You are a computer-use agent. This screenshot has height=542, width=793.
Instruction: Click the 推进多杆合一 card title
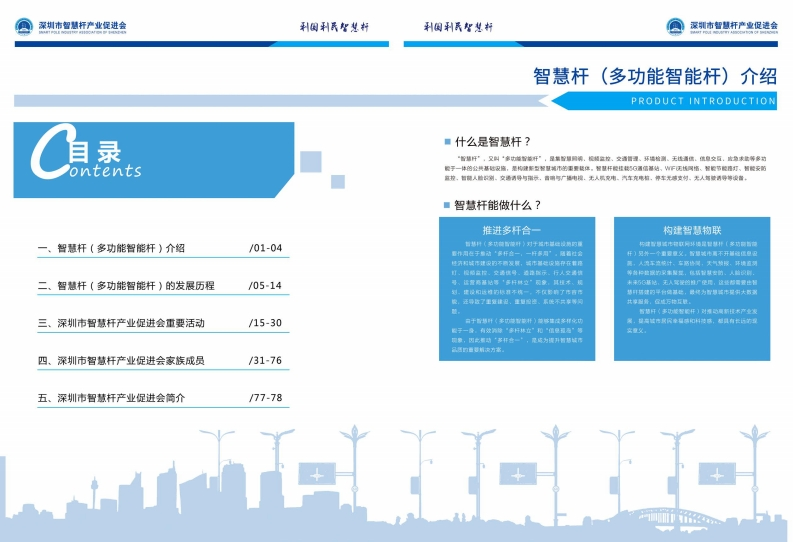(511, 231)
